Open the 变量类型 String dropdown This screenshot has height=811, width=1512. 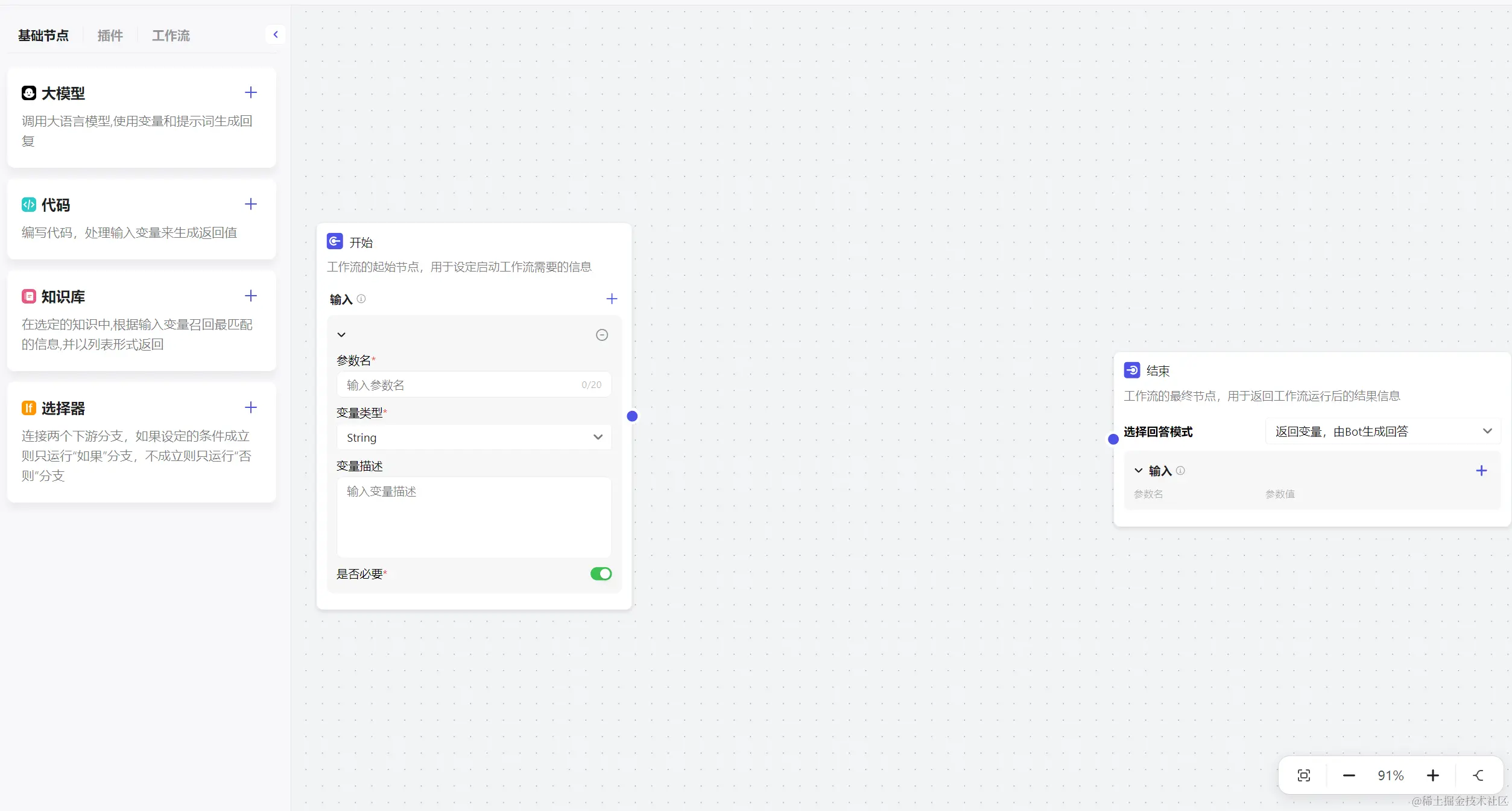point(473,437)
